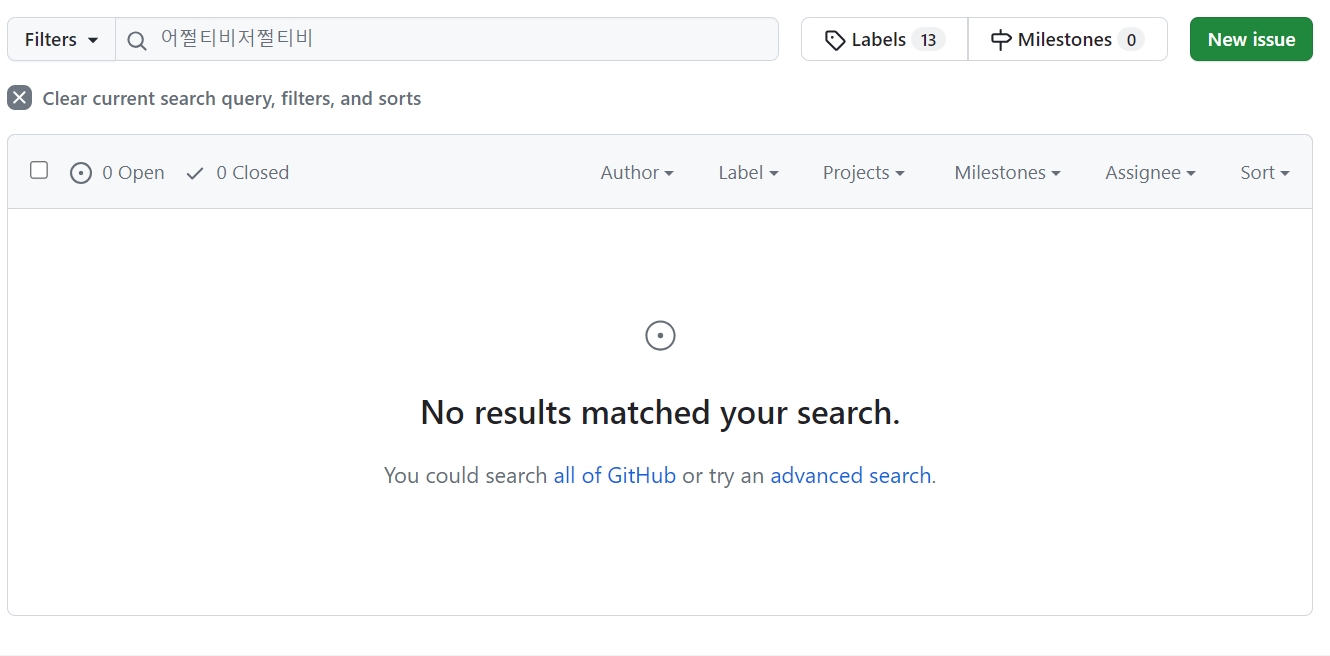The height and width of the screenshot is (656, 1330).
Task: Click the open issues circle icon
Action: 81,173
